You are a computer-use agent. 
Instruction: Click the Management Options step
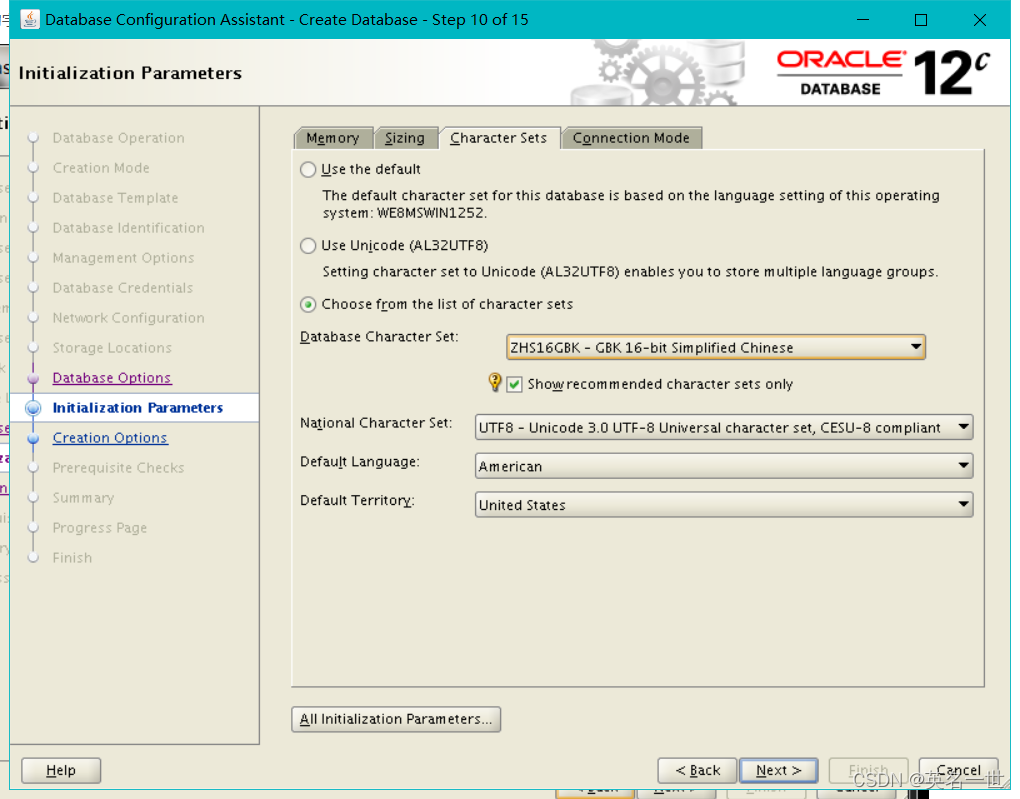pos(123,258)
